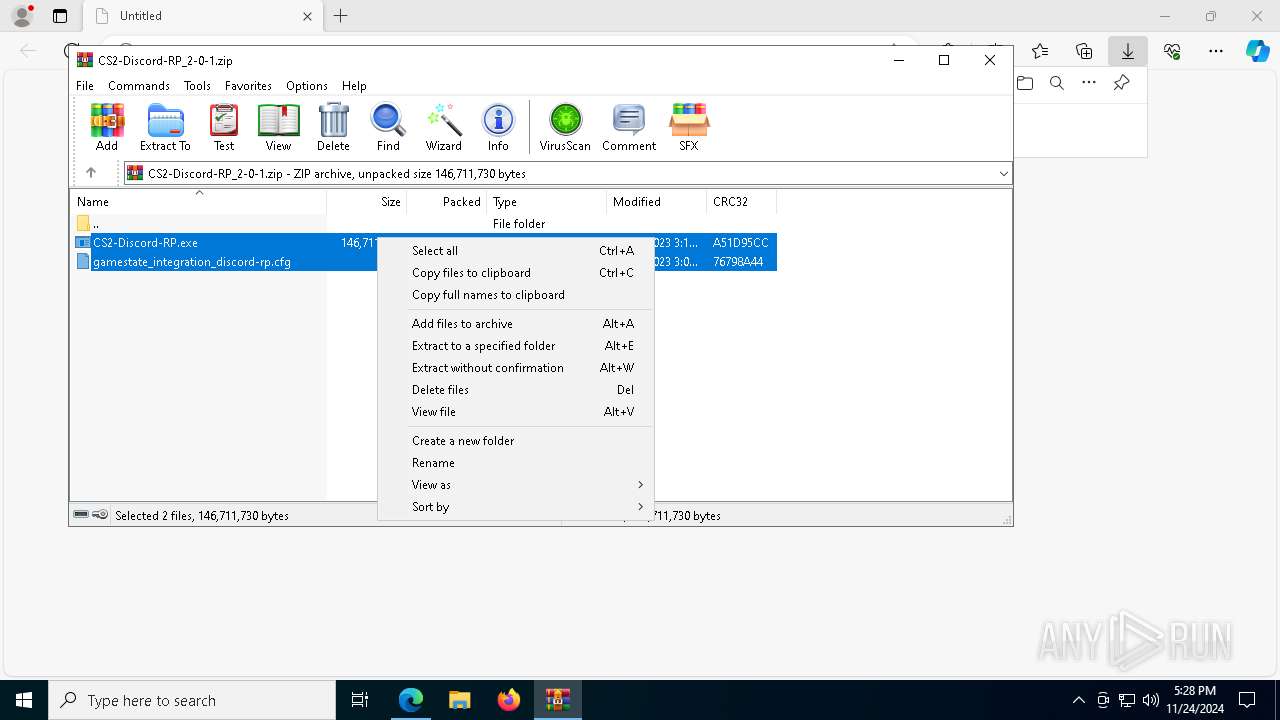The width and height of the screenshot is (1280, 720).
Task: Sort by CRC32 column header
Action: coord(741,201)
